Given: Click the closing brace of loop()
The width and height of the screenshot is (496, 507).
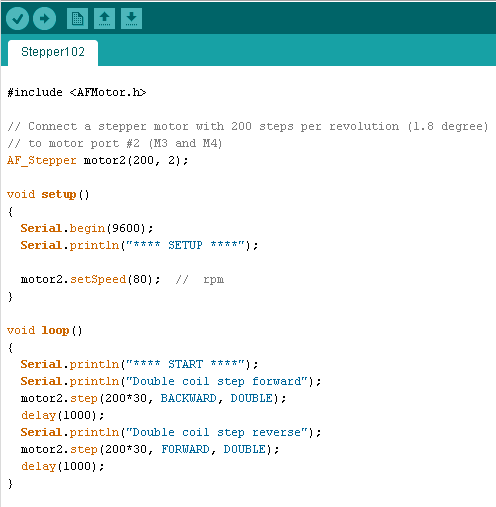Looking at the screenshot, I should [x=10, y=484].
